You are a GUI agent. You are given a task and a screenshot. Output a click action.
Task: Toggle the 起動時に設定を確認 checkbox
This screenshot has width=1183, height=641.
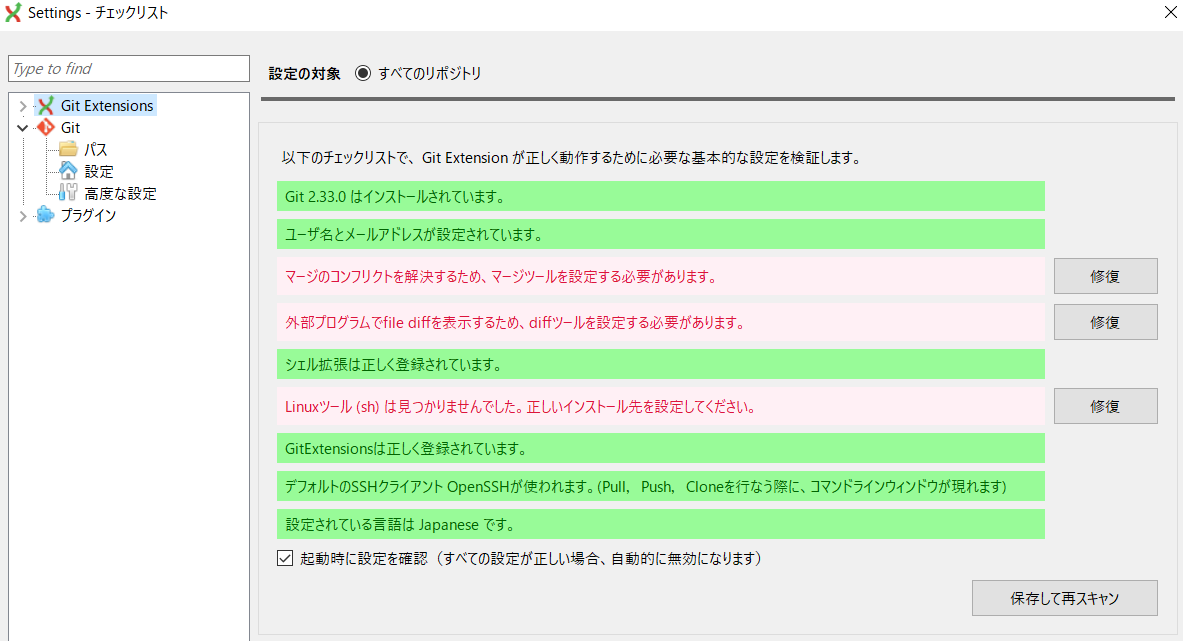[285, 558]
